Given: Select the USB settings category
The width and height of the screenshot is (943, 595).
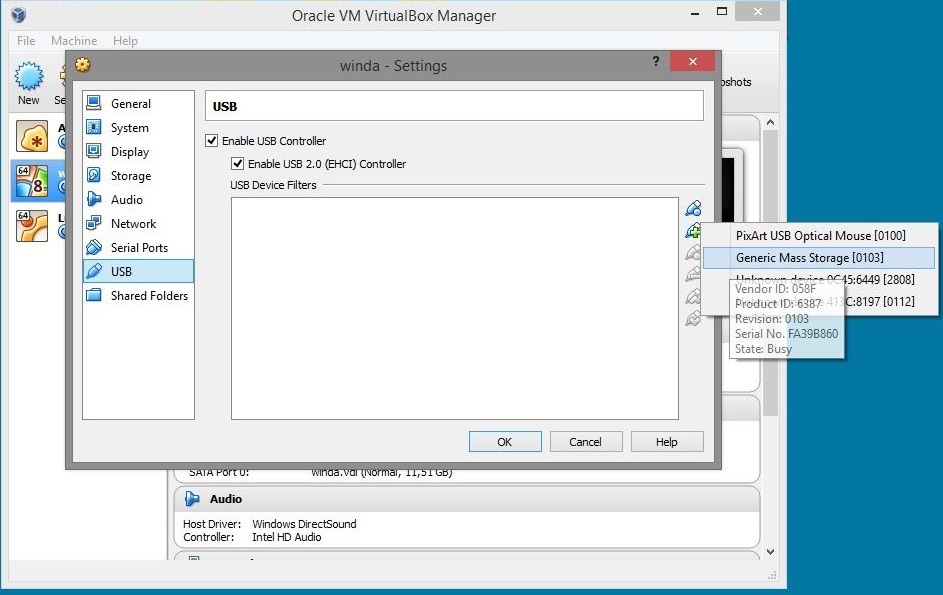Looking at the screenshot, I should tap(138, 271).
